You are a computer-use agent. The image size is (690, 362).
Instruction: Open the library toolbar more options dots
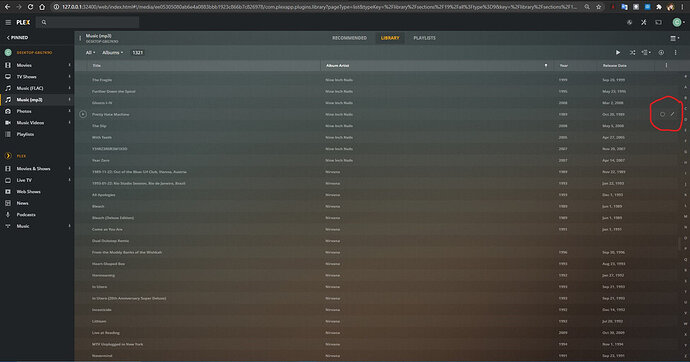[675, 53]
